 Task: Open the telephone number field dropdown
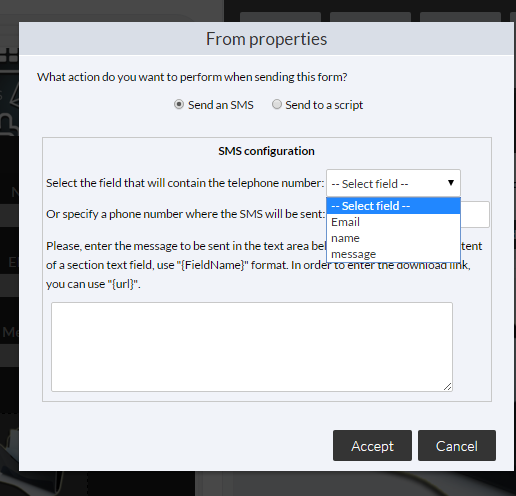[393, 183]
